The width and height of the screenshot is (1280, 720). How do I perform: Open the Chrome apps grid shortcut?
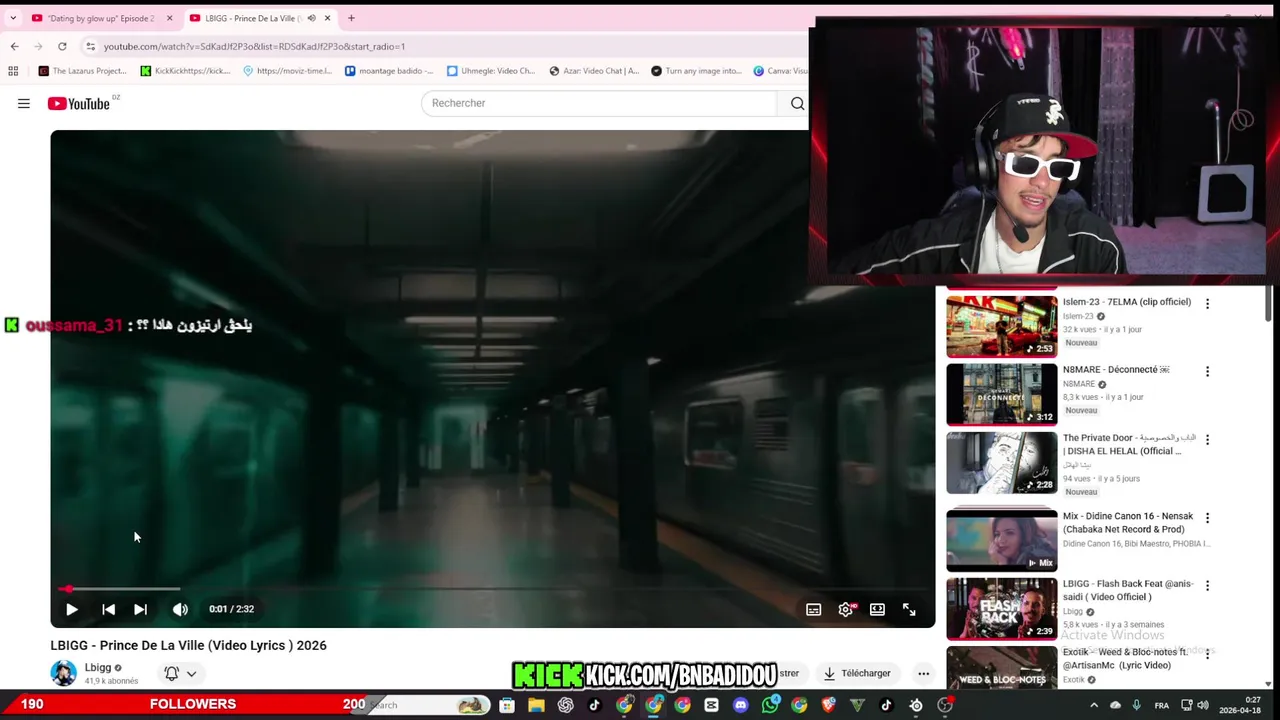coord(13,71)
